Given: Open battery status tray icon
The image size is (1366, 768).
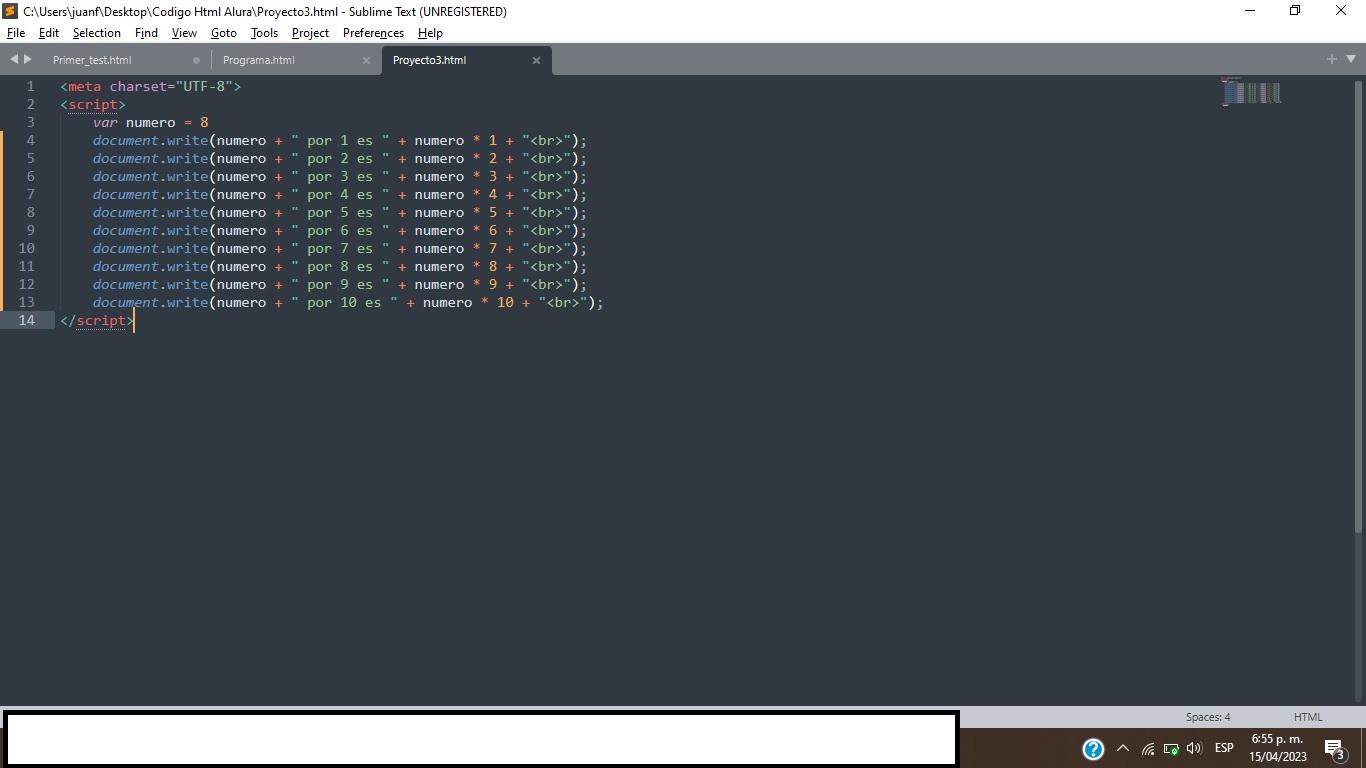Looking at the screenshot, I should tap(1171, 748).
